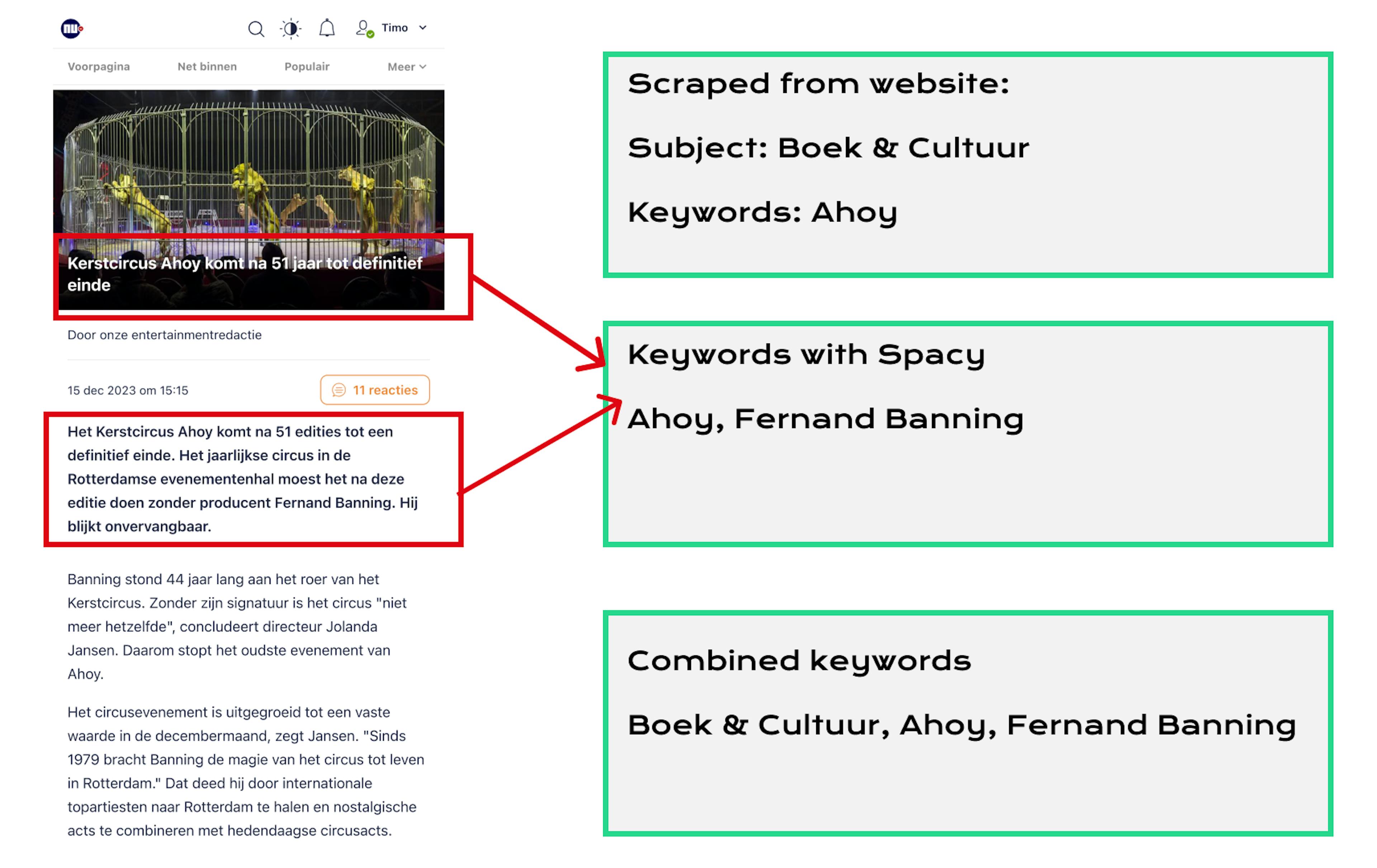Screen dimensions: 1377x868
Task: Click the NU.nl logo icon
Action: [x=71, y=29]
